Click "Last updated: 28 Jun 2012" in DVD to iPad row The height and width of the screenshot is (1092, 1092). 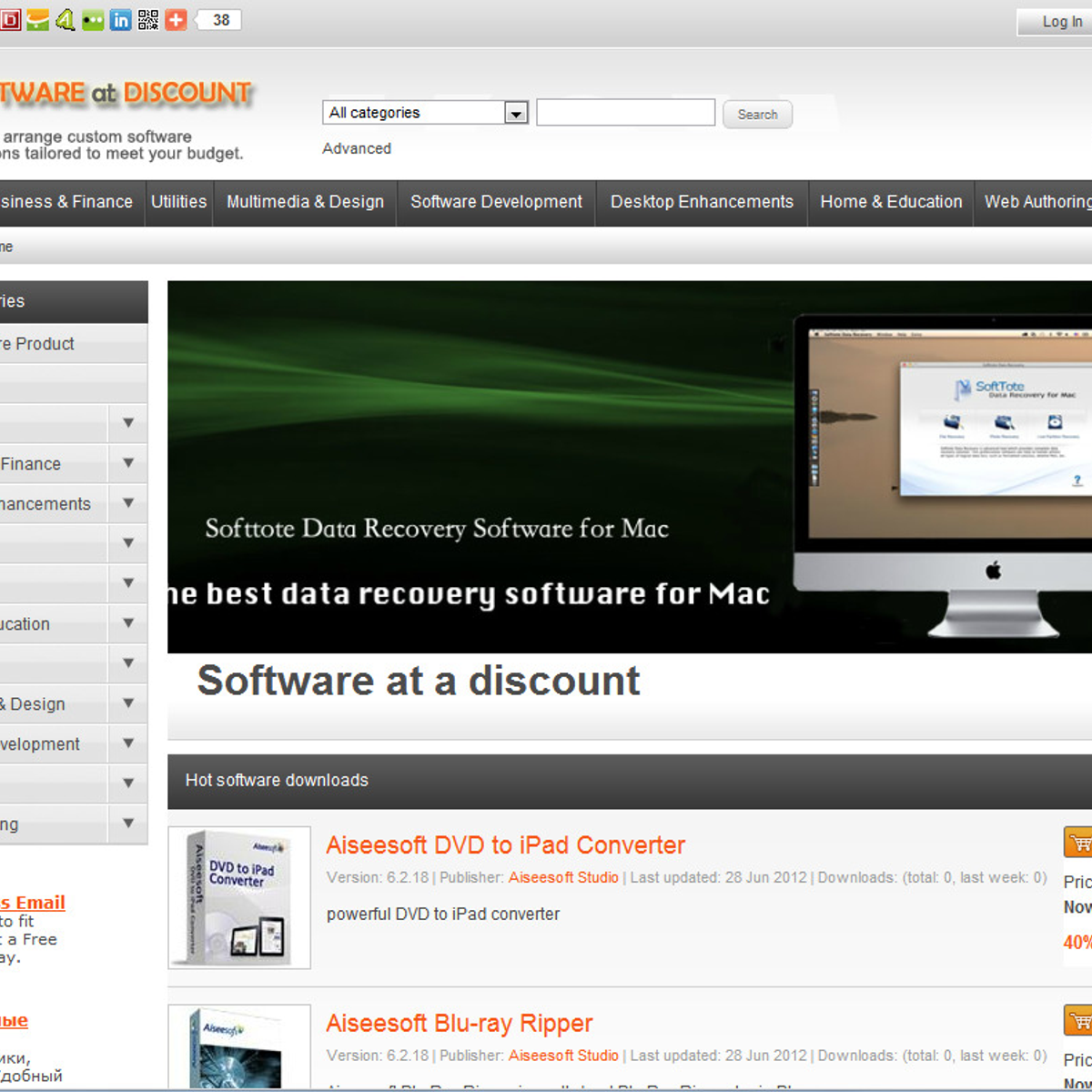[719, 877]
